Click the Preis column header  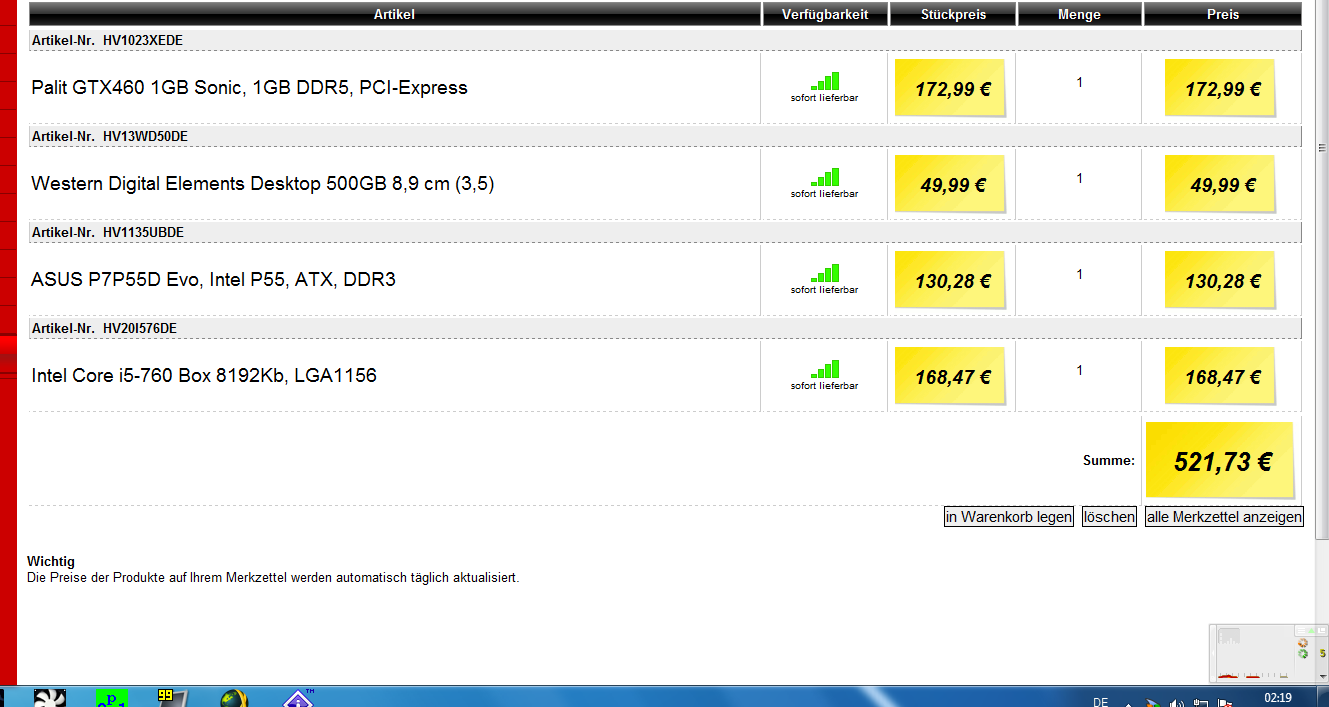pos(1223,14)
